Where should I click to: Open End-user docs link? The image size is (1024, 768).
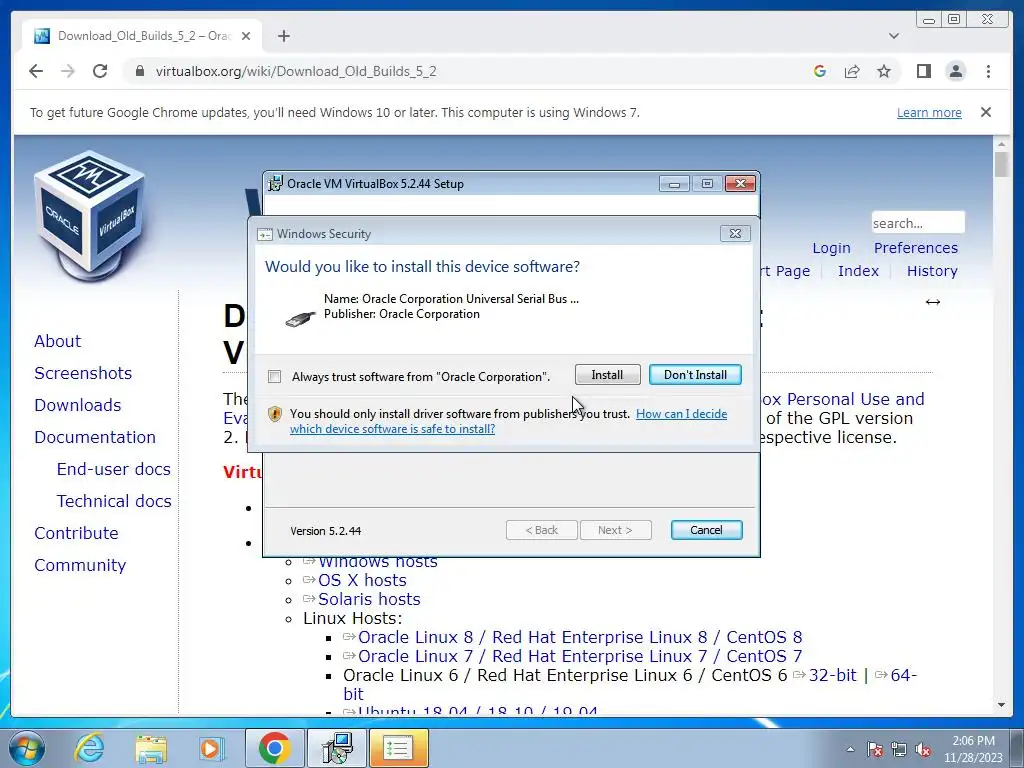[114, 469]
